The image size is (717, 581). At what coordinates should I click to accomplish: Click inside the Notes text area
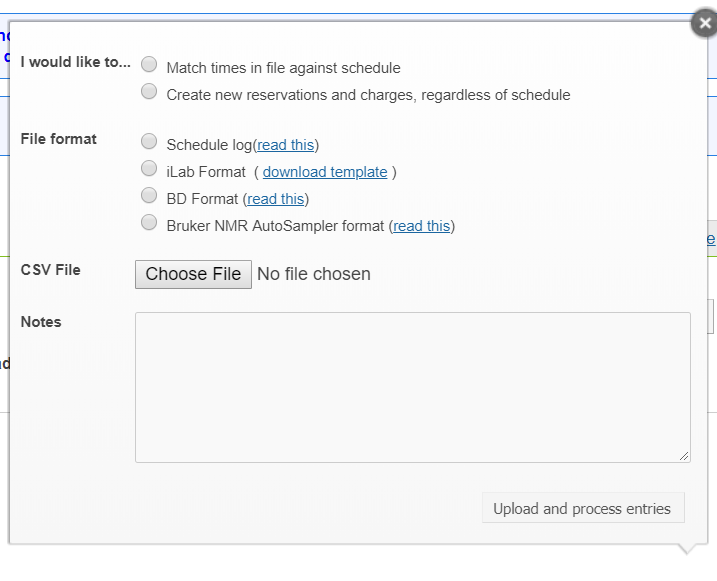[412, 387]
